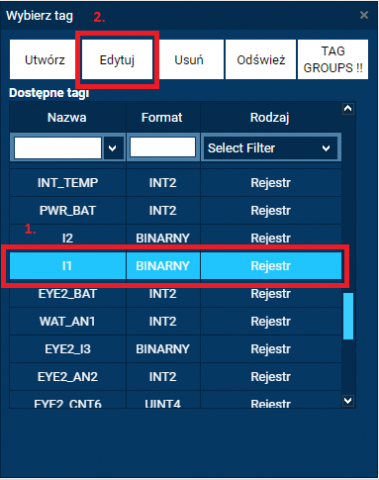
Task: Expand the Select Filter Rodzaj dropdown
Action: 270,148
